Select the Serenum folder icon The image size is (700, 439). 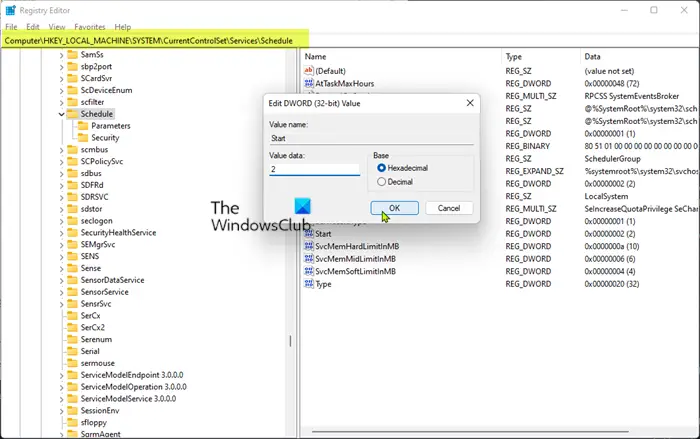[72, 339]
